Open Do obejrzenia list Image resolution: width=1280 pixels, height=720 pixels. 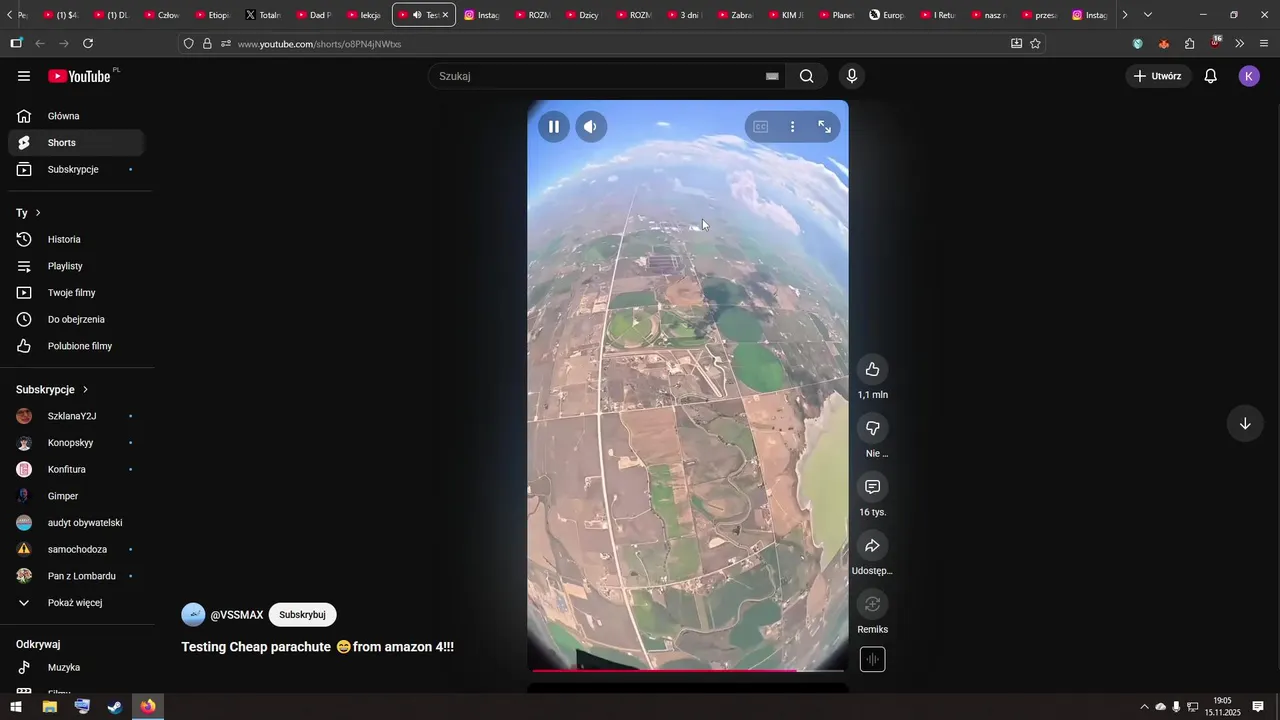(77, 320)
